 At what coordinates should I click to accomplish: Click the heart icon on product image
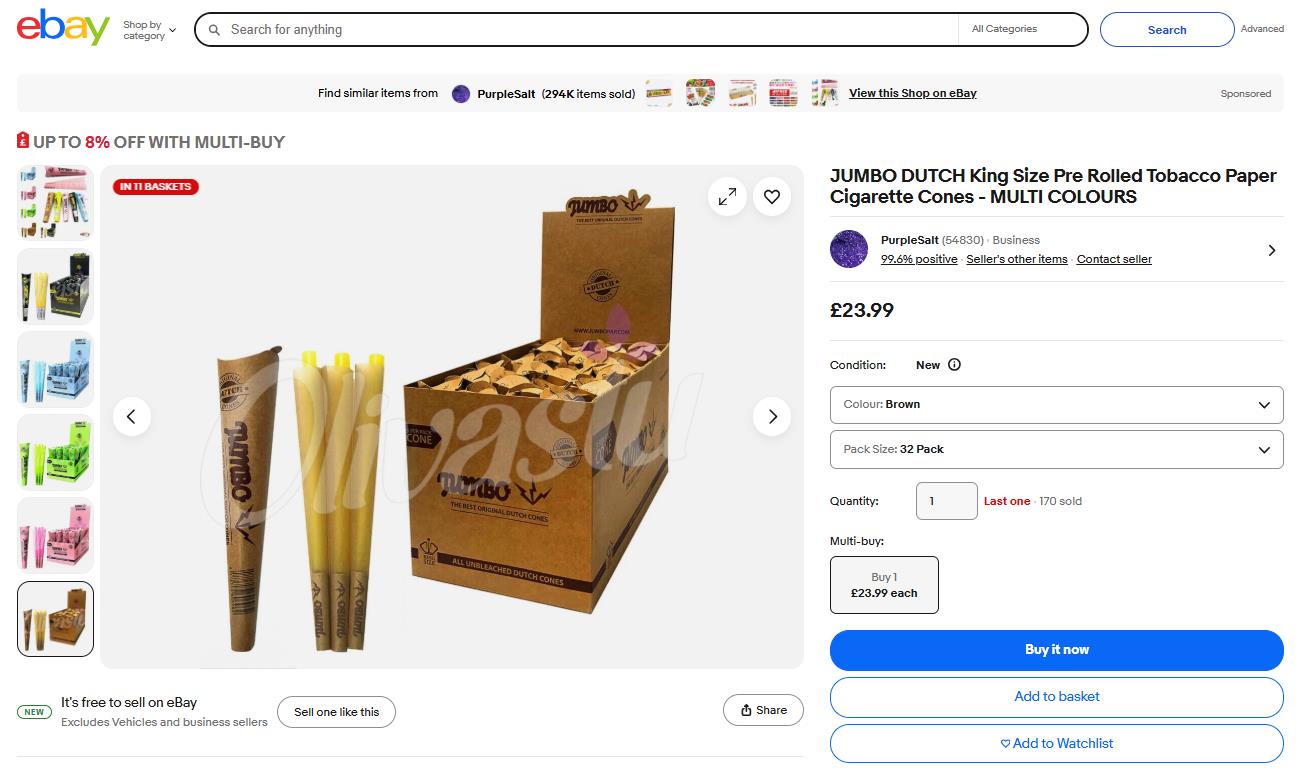point(772,197)
